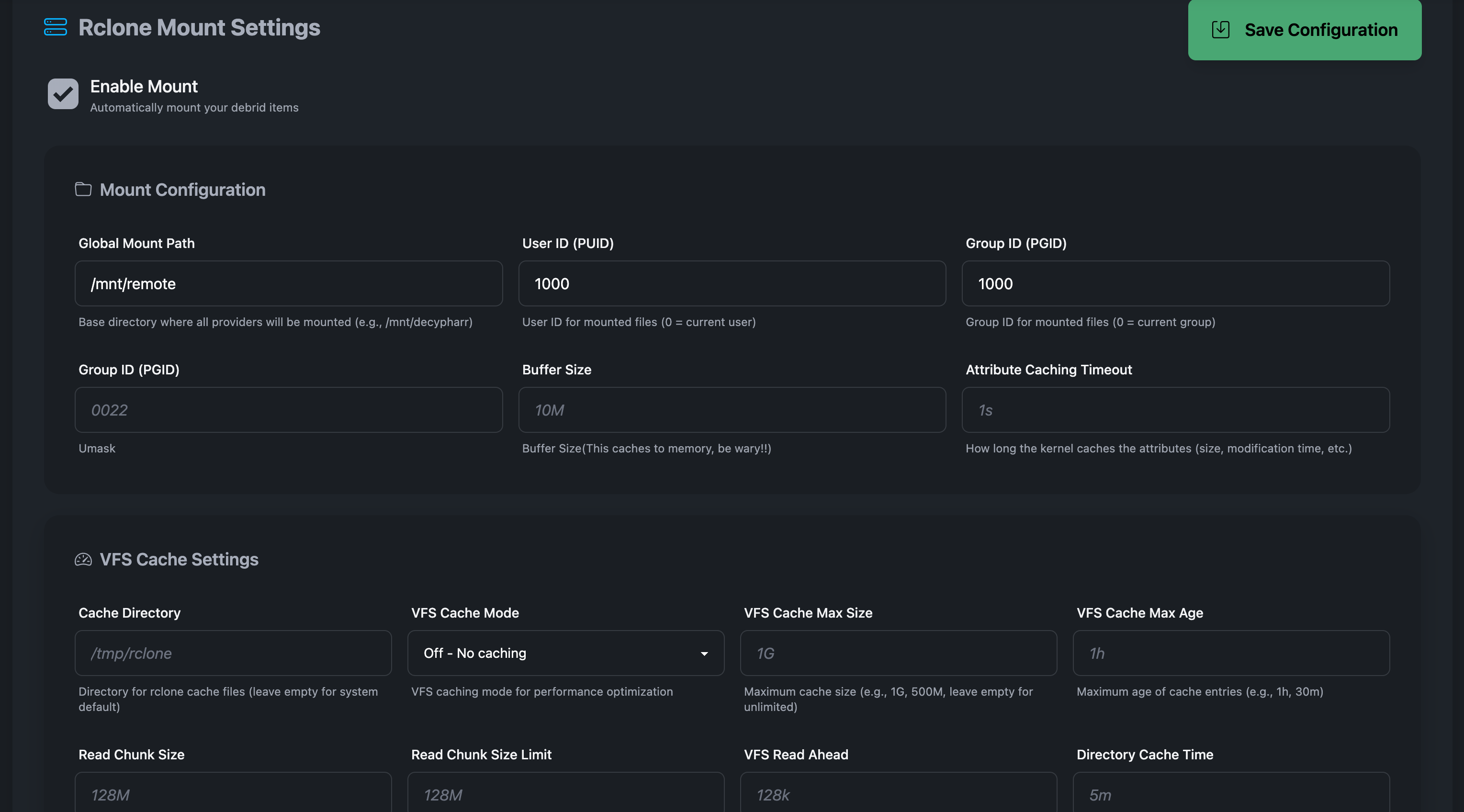Click the Umask field showing 0022
1464x812 pixels.
288,410
